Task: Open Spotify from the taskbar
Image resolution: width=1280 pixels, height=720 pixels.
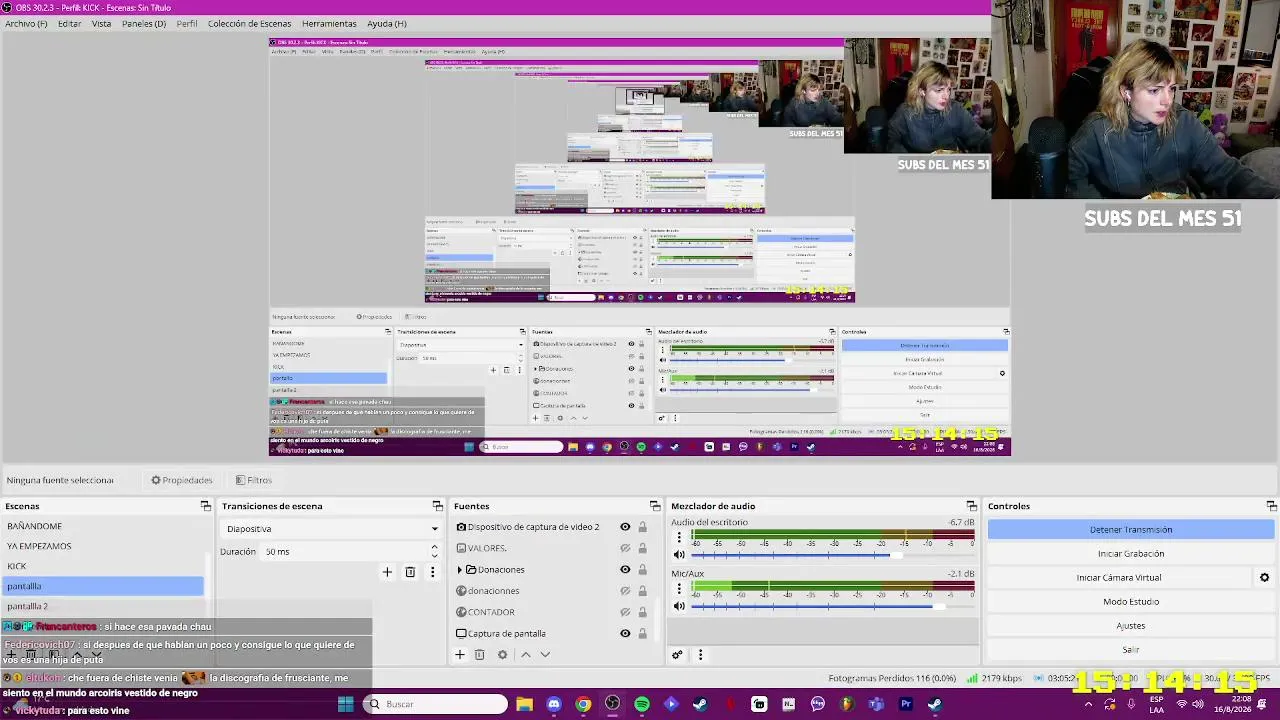Action: pos(642,704)
